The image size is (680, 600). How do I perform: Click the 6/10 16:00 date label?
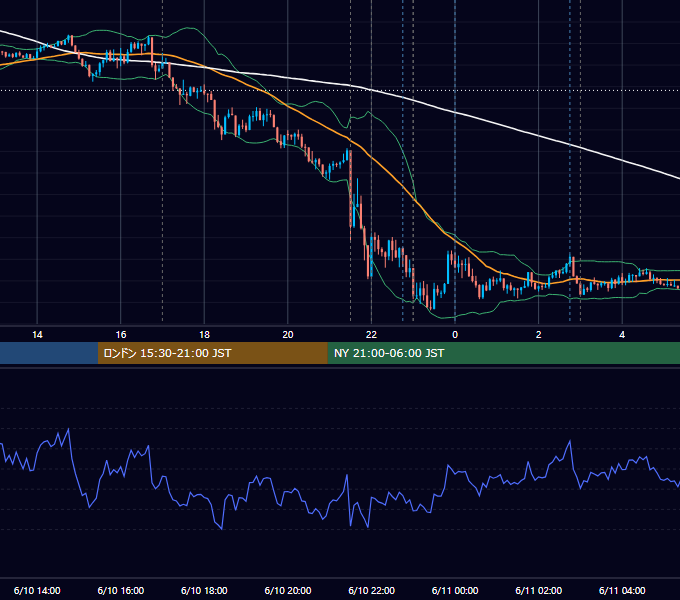(121, 590)
